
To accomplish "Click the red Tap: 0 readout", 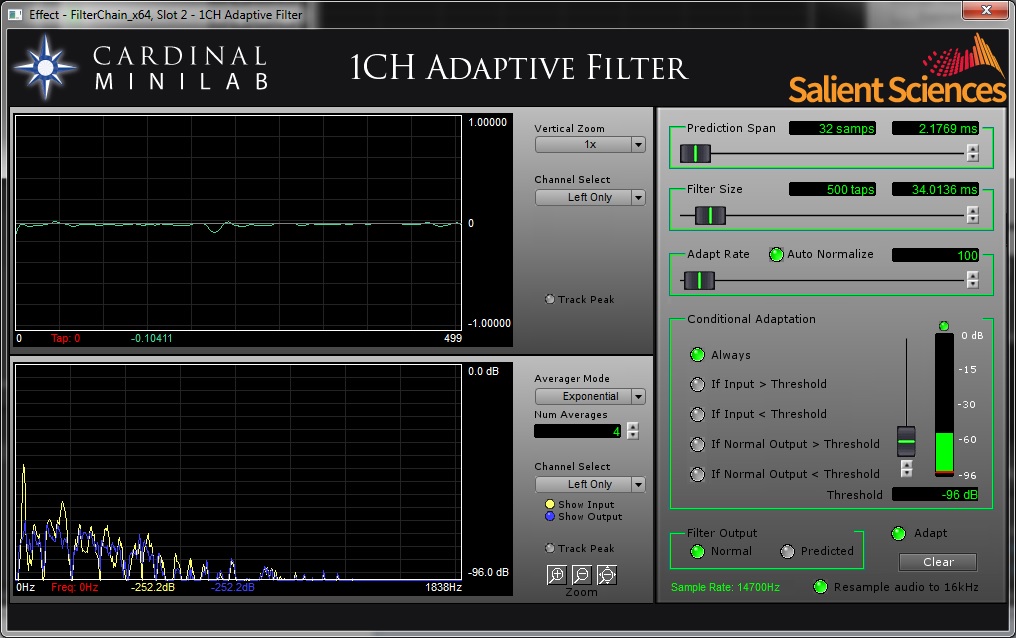I will tap(65, 338).
